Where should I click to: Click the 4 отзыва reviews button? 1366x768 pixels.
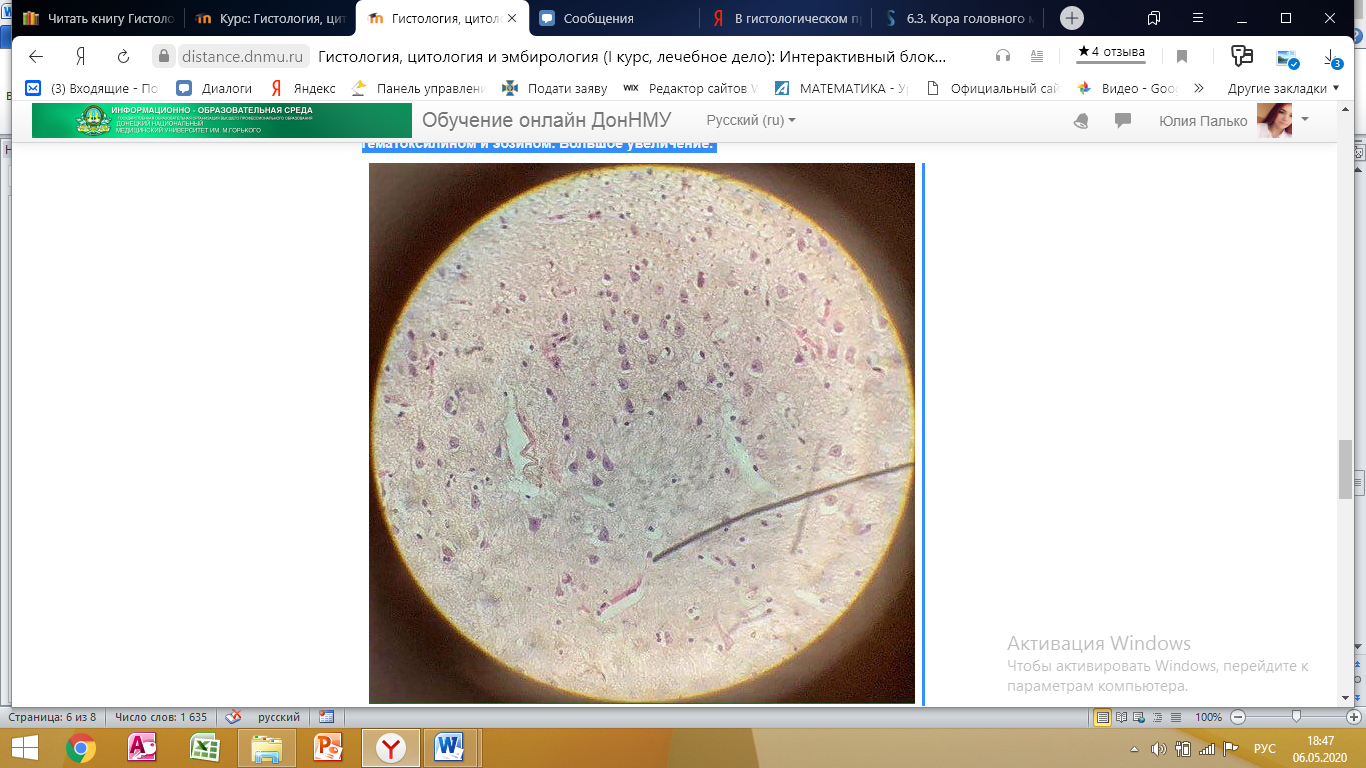[1111, 52]
